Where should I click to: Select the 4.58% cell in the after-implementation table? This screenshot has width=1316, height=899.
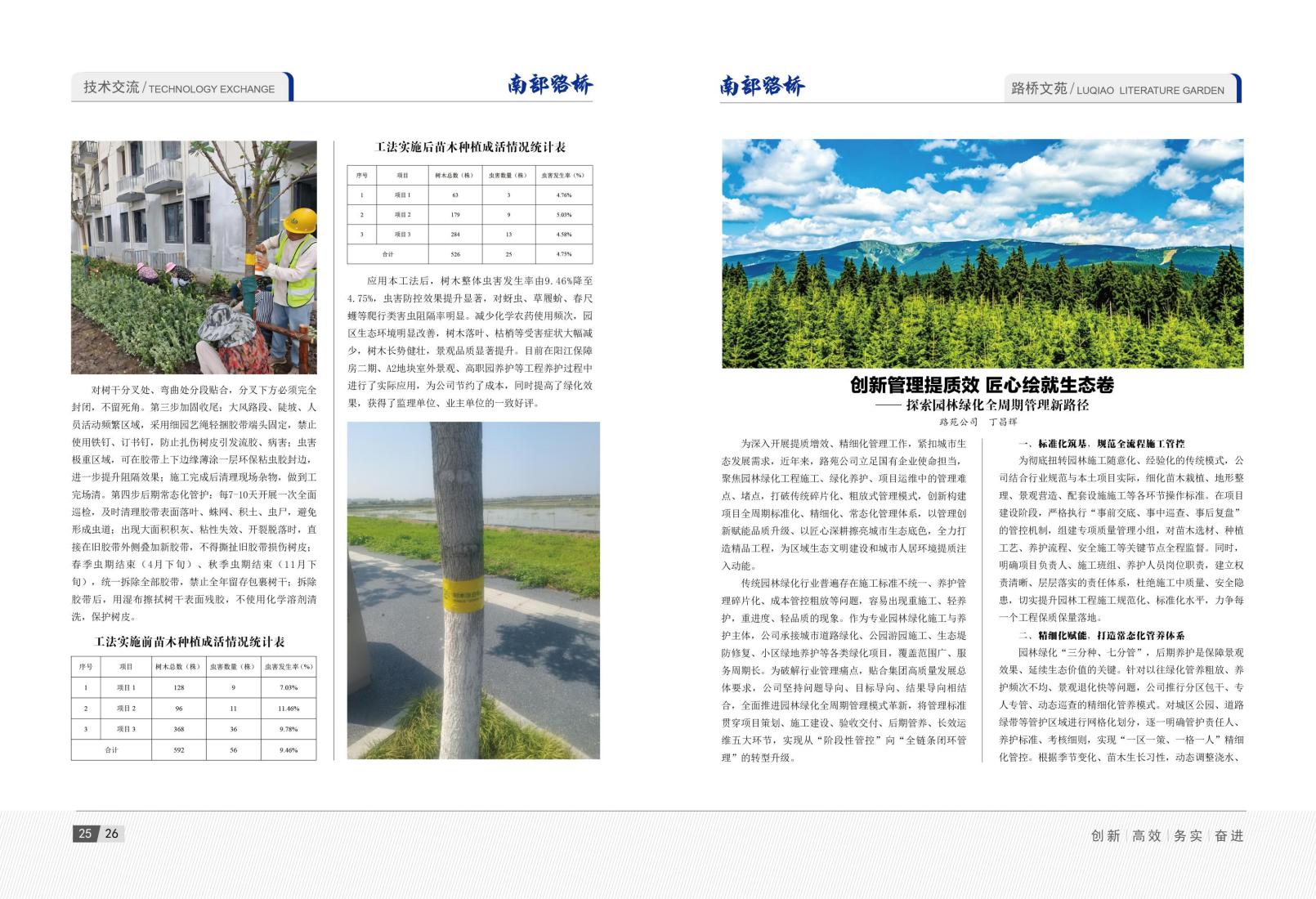click(x=564, y=235)
